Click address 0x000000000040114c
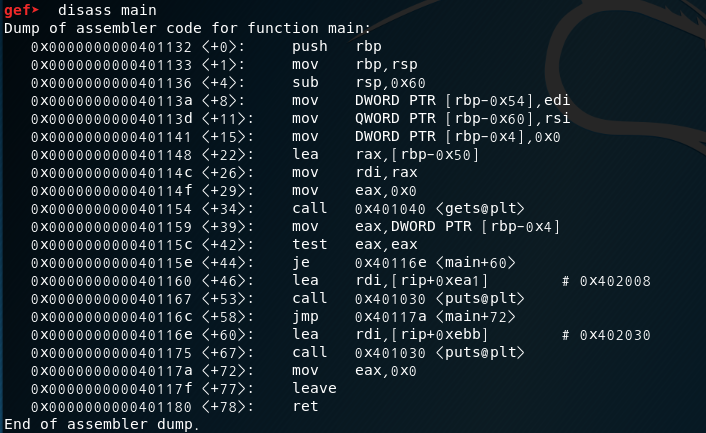 [111, 173]
